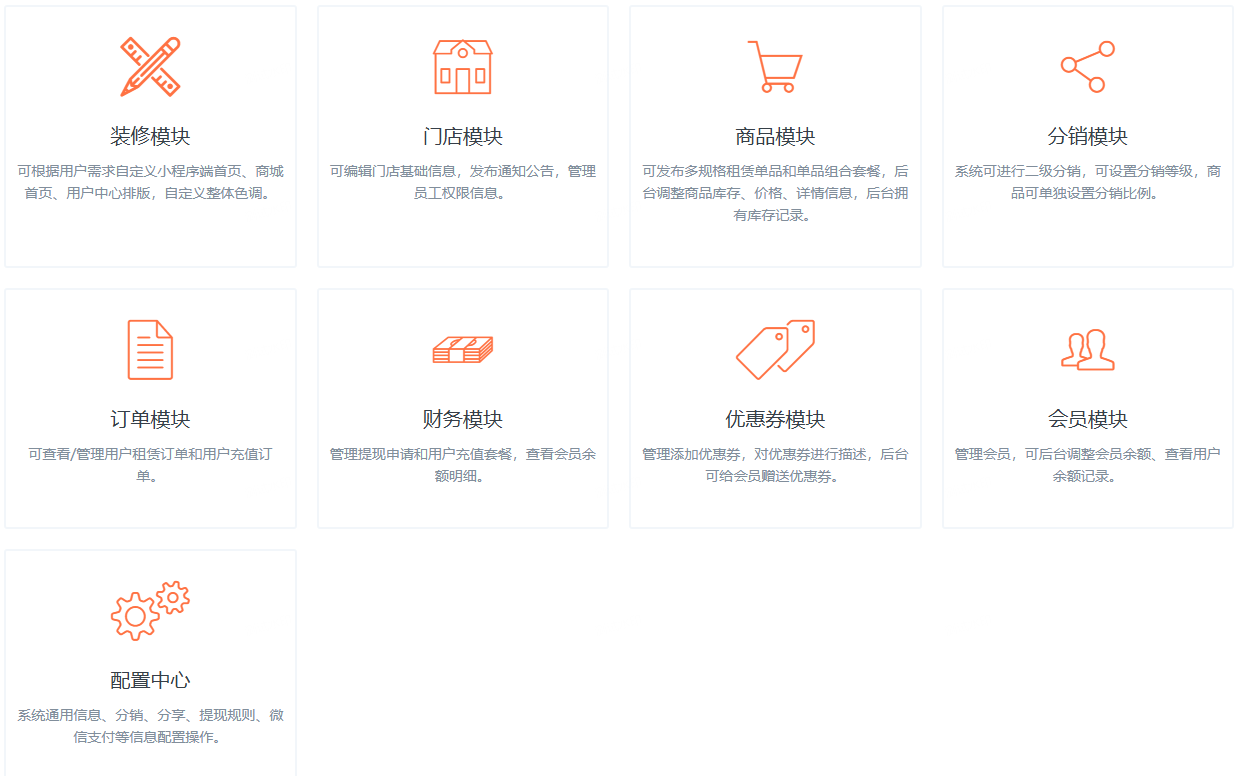Click the 商品模块 description about 库存记录
Image resolution: width=1238 pixels, height=776 pixels.
775,193
